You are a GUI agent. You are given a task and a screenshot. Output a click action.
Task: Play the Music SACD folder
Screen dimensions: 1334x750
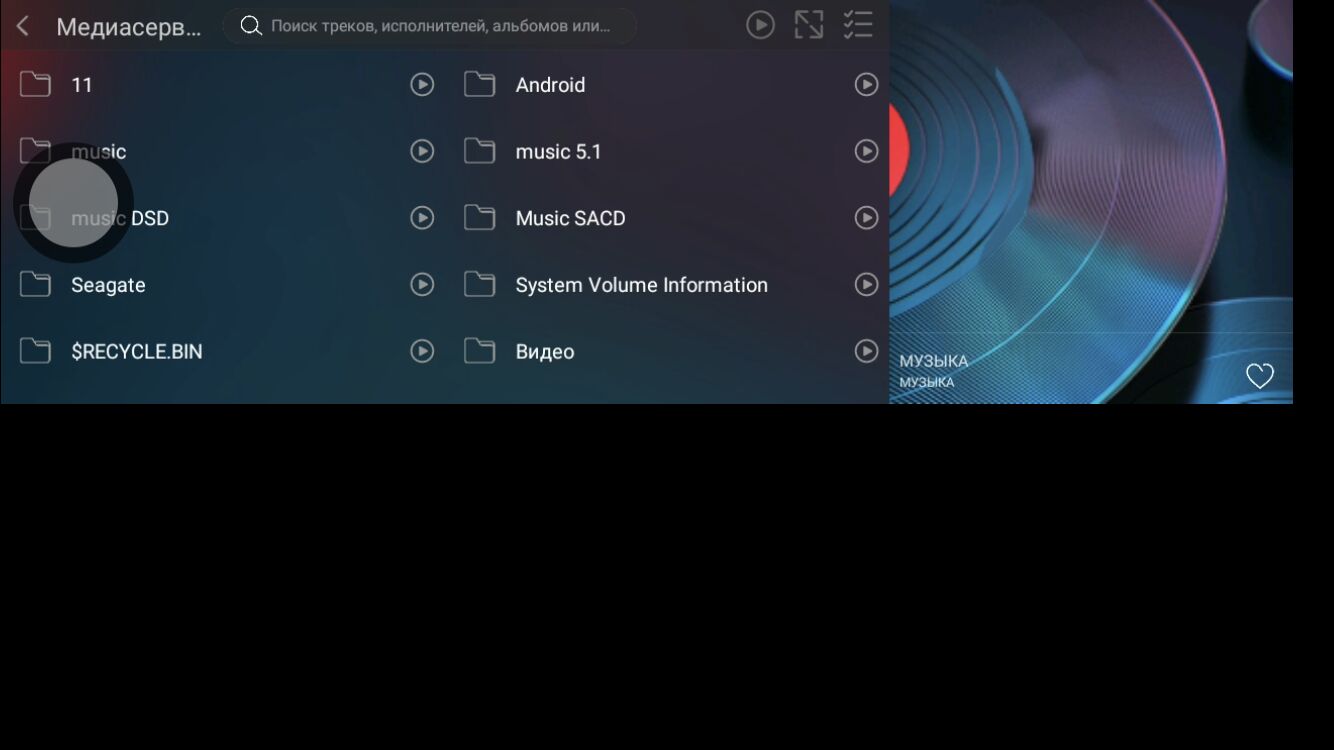coord(866,218)
